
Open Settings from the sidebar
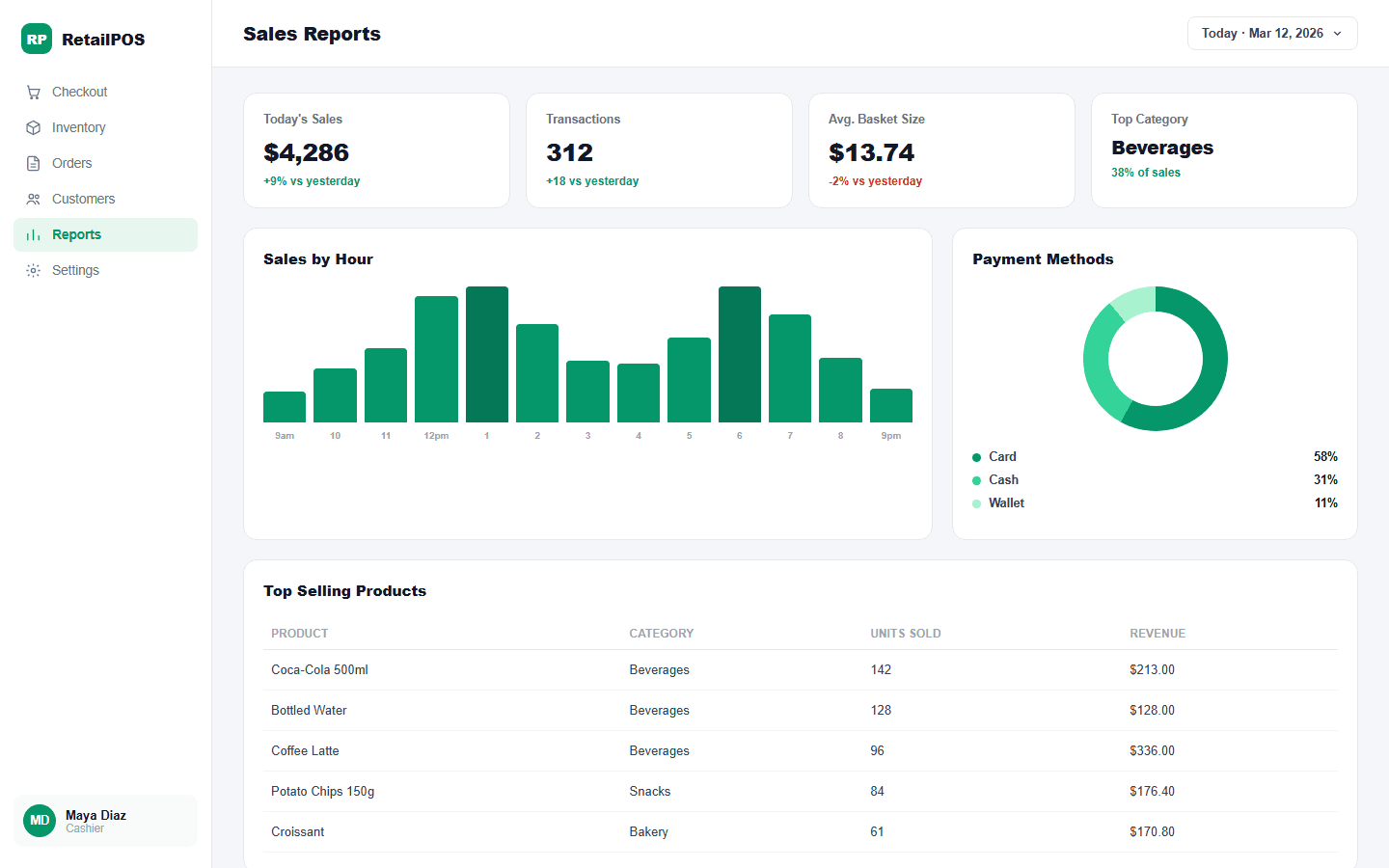[x=106, y=271]
